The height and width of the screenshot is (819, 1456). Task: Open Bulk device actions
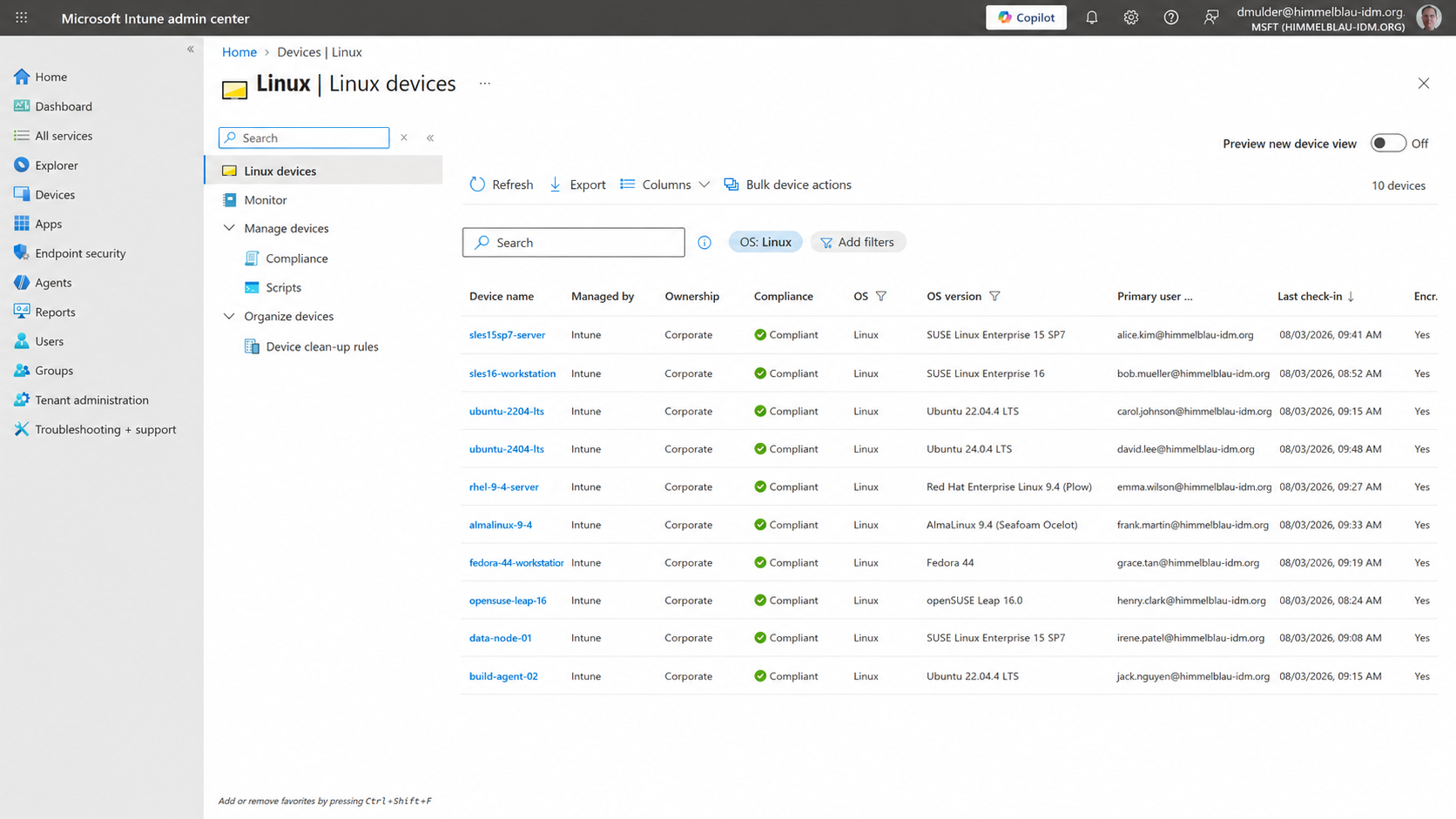coord(788,185)
